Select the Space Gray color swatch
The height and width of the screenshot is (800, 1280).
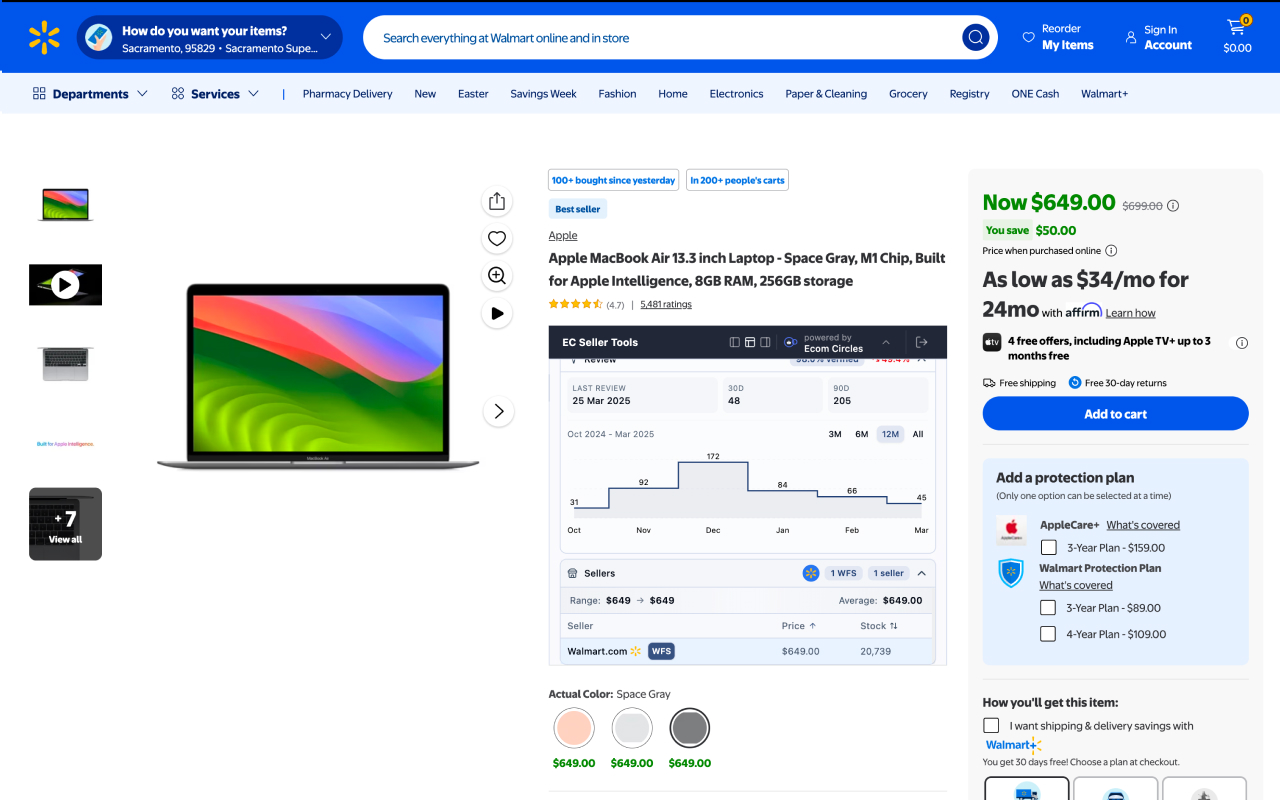click(689, 727)
